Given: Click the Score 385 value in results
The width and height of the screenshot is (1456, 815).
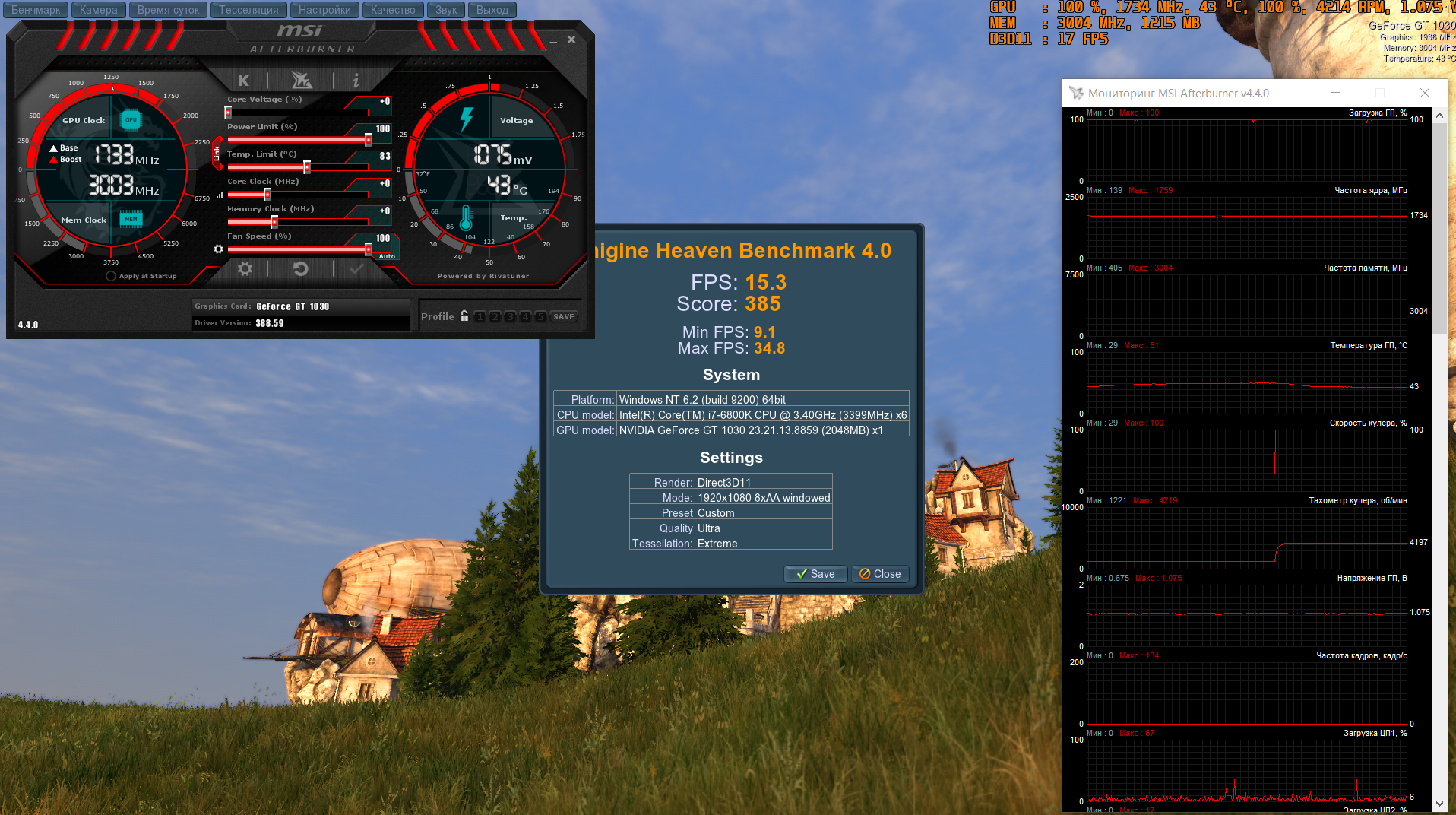Looking at the screenshot, I should [x=763, y=304].
